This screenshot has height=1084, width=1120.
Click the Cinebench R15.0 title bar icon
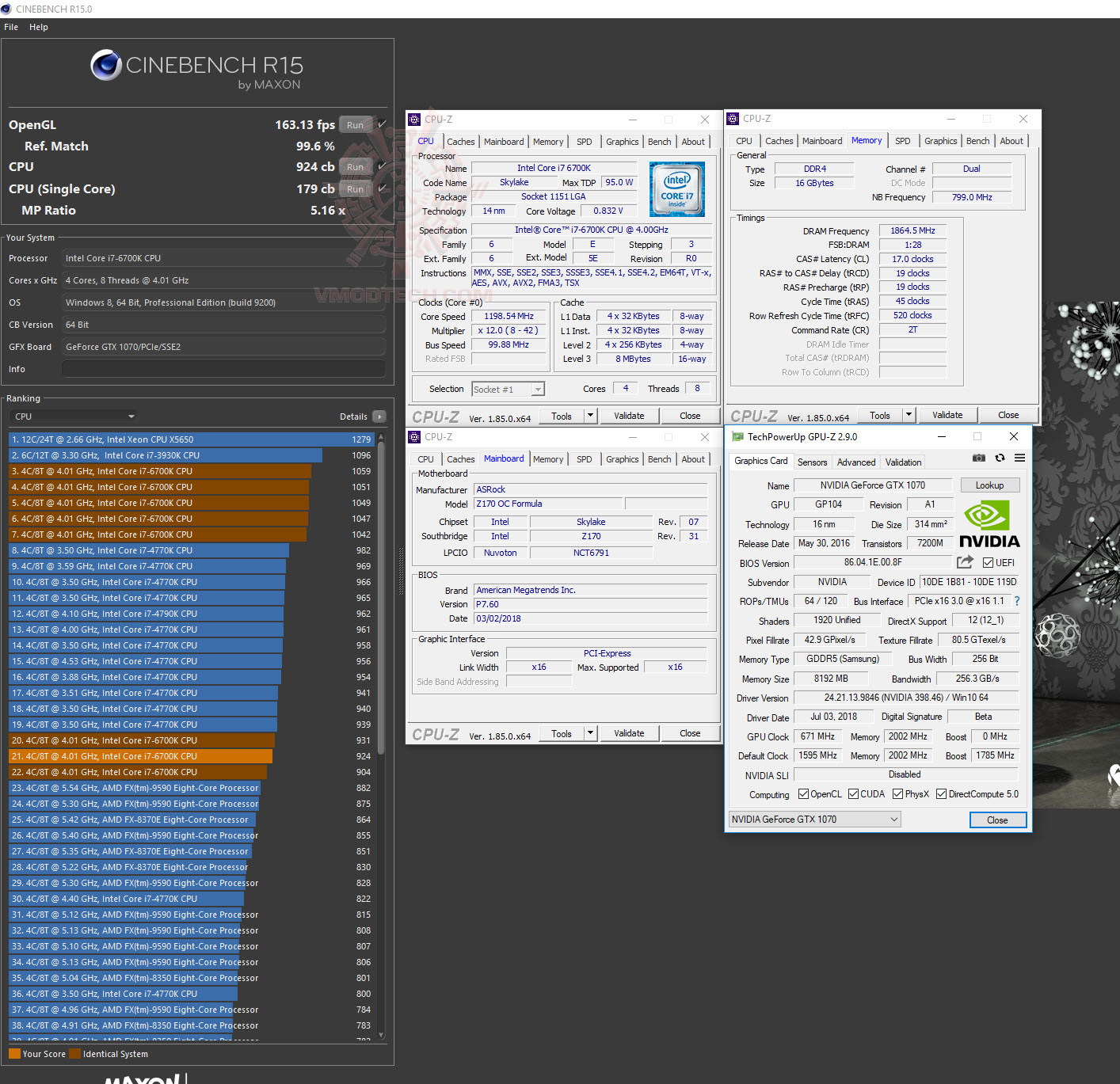click(x=6, y=9)
